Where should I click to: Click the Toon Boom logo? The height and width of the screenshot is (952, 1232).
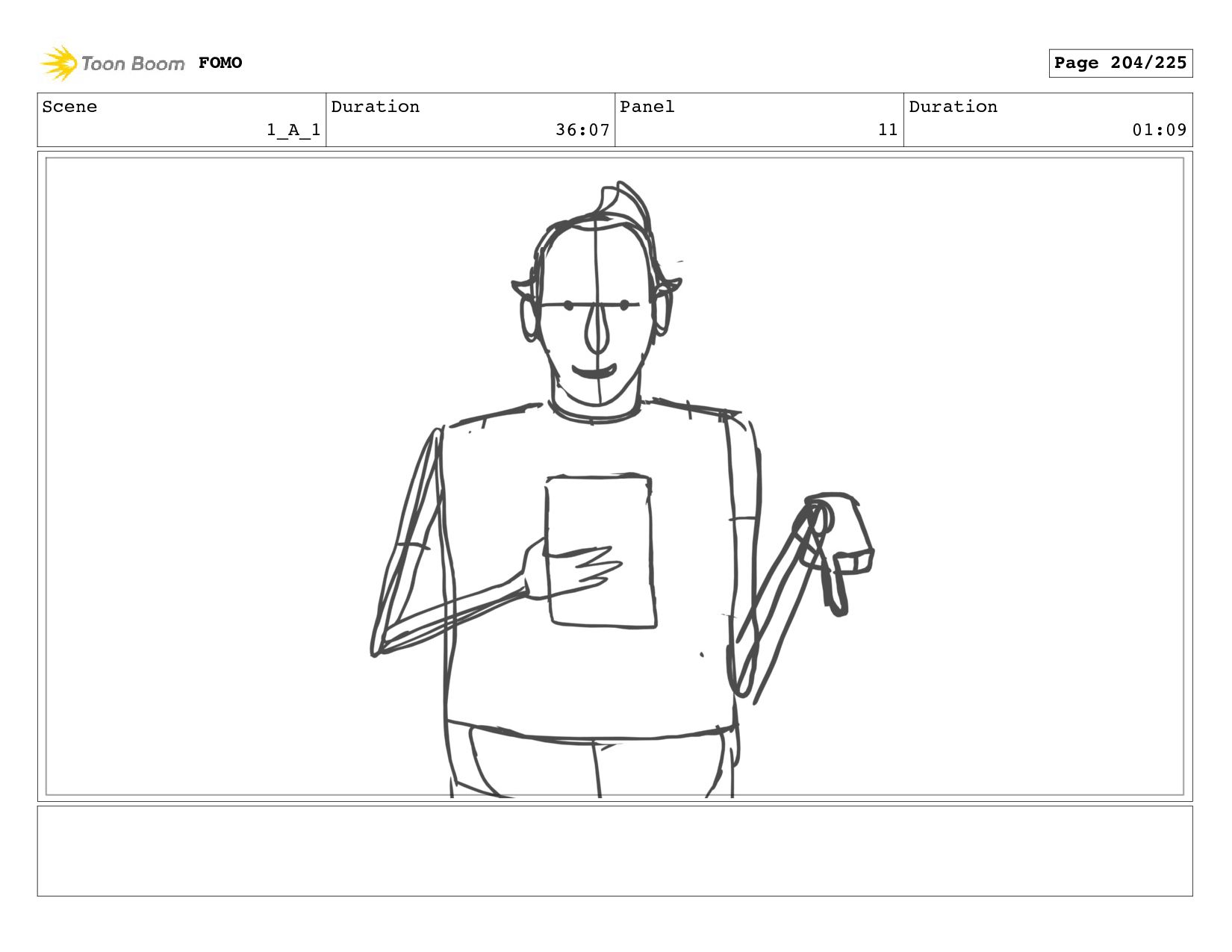tap(112, 63)
